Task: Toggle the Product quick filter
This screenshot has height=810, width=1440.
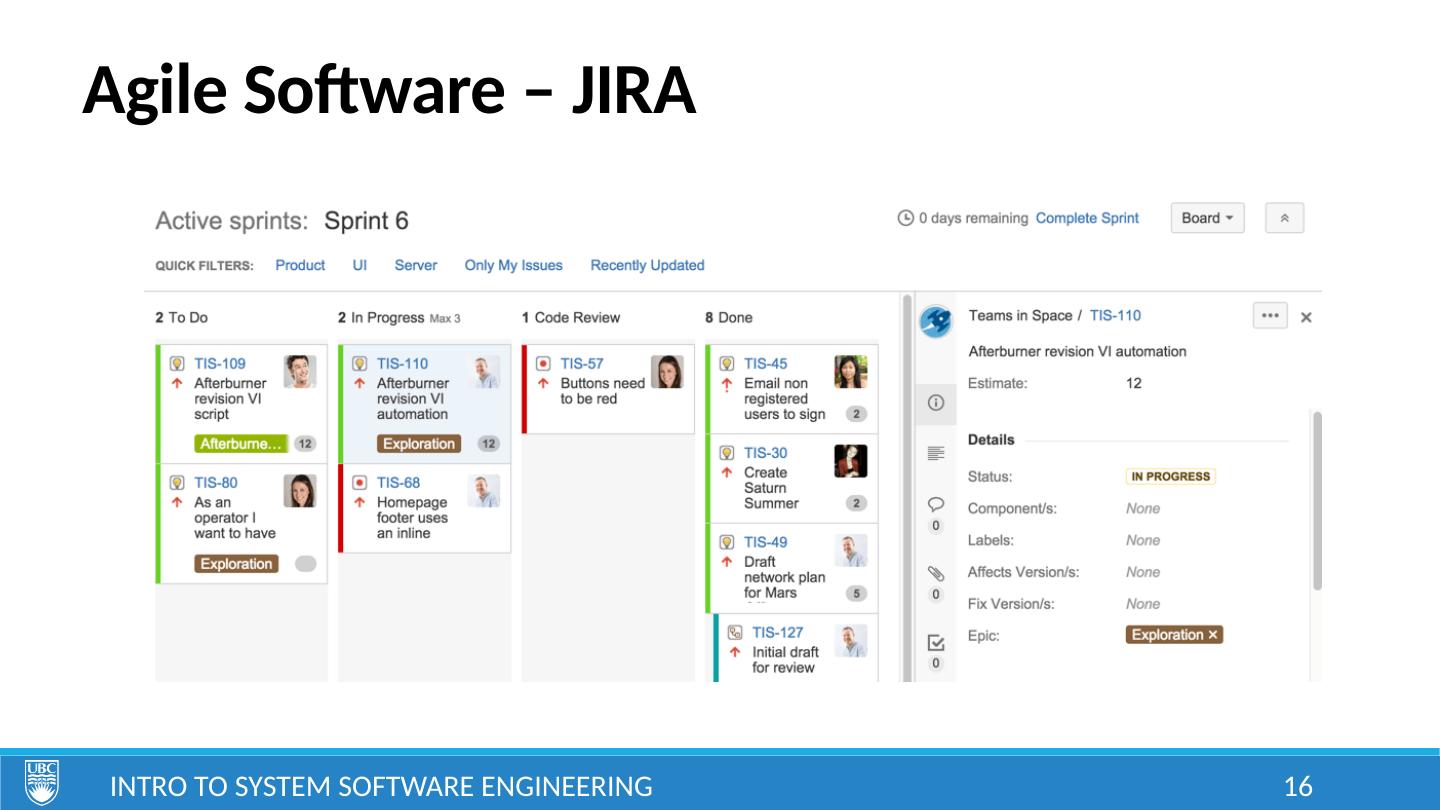Action: point(300,265)
